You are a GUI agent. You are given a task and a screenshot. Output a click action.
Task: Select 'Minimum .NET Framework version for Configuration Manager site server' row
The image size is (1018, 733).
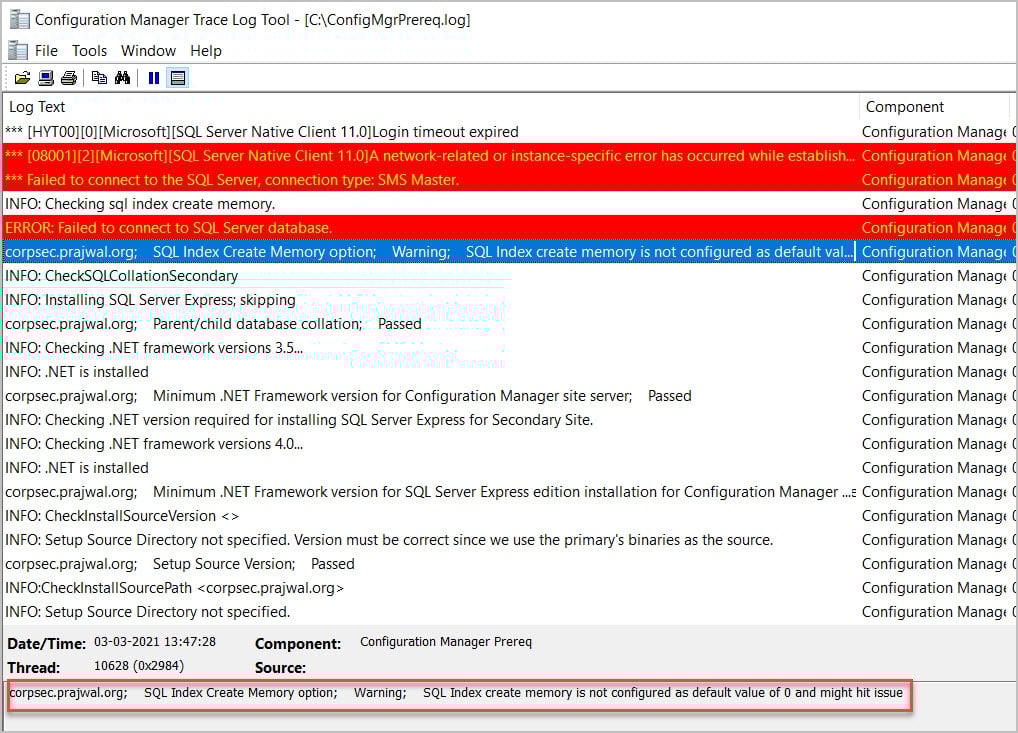click(x=509, y=396)
